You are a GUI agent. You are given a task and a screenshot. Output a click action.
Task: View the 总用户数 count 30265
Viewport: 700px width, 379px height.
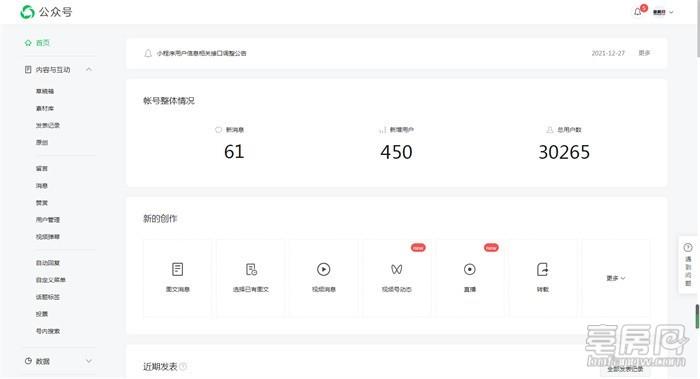click(x=564, y=152)
